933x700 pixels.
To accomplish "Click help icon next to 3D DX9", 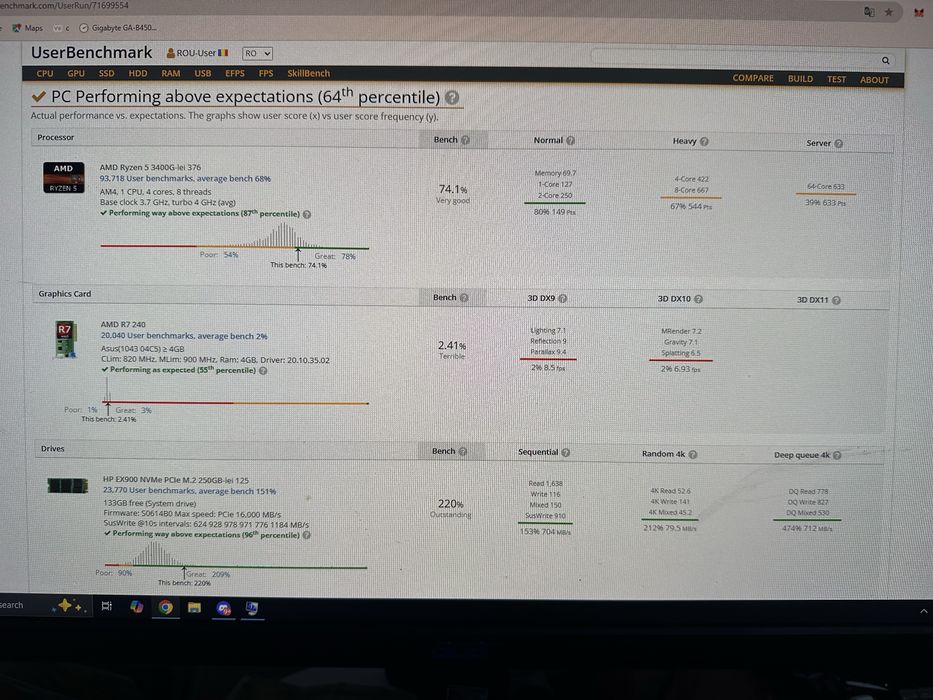I will pos(562,298).
